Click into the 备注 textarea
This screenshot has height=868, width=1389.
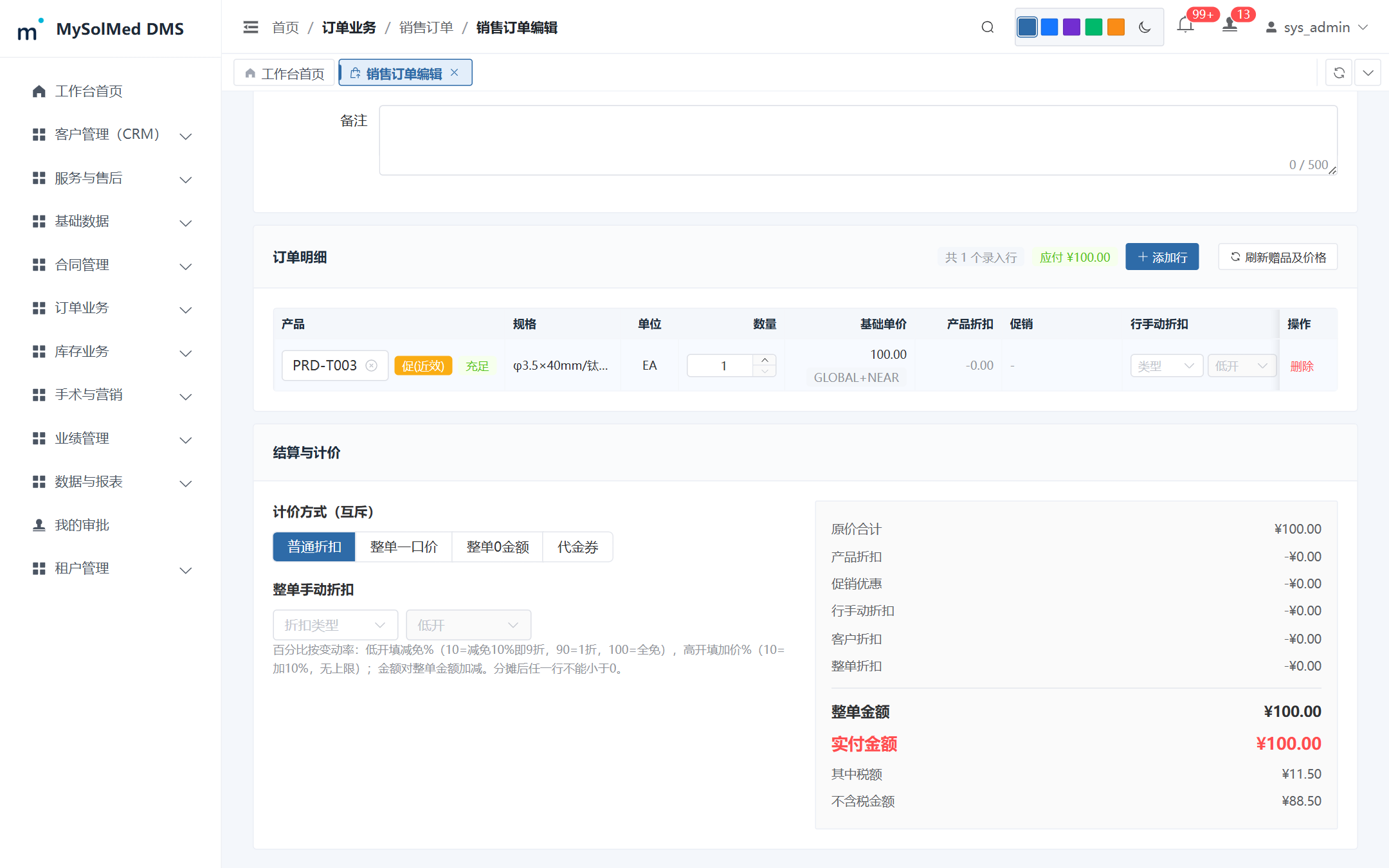click(858, 140)
